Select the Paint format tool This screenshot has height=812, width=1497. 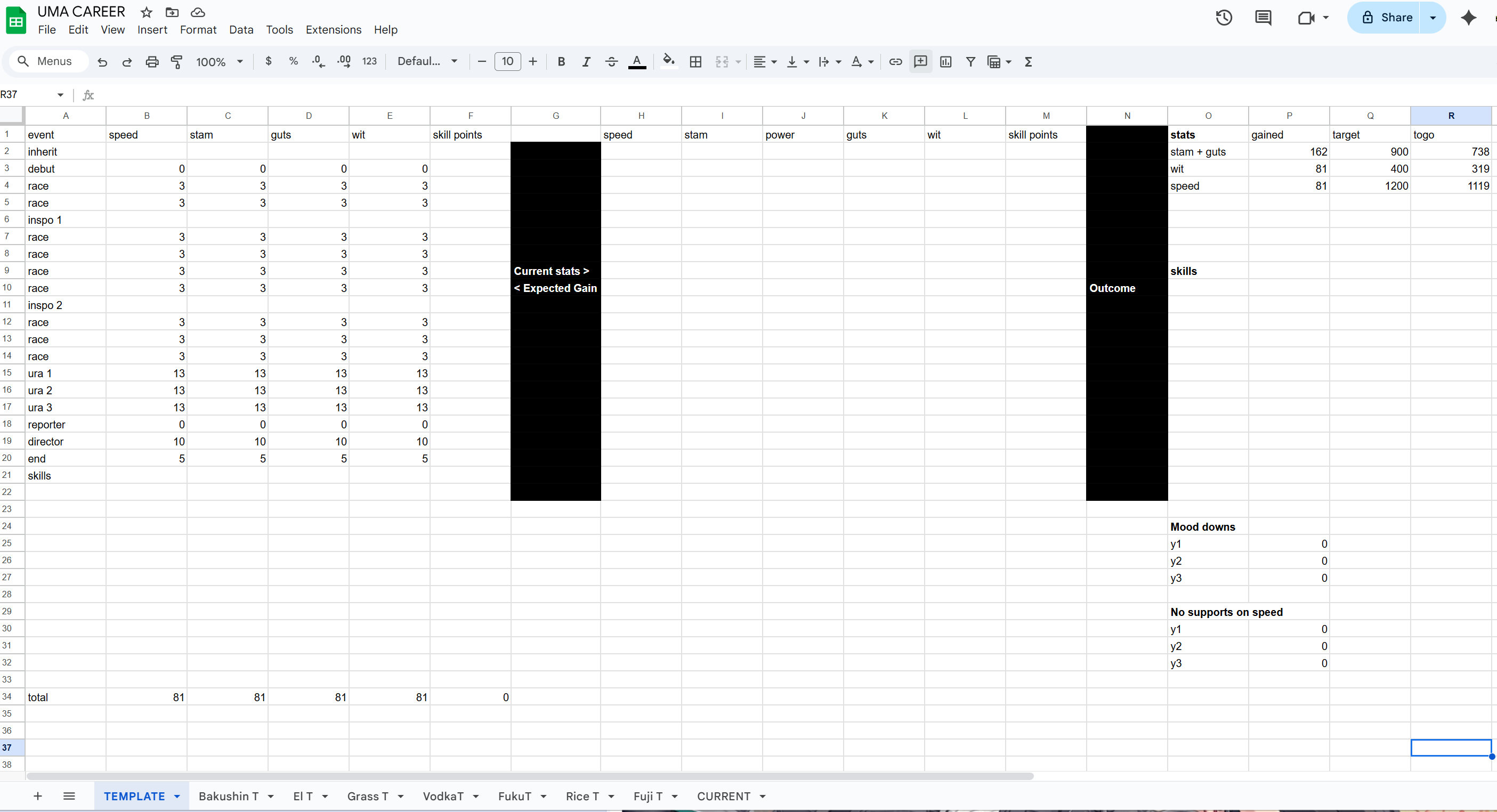point(176,62)
